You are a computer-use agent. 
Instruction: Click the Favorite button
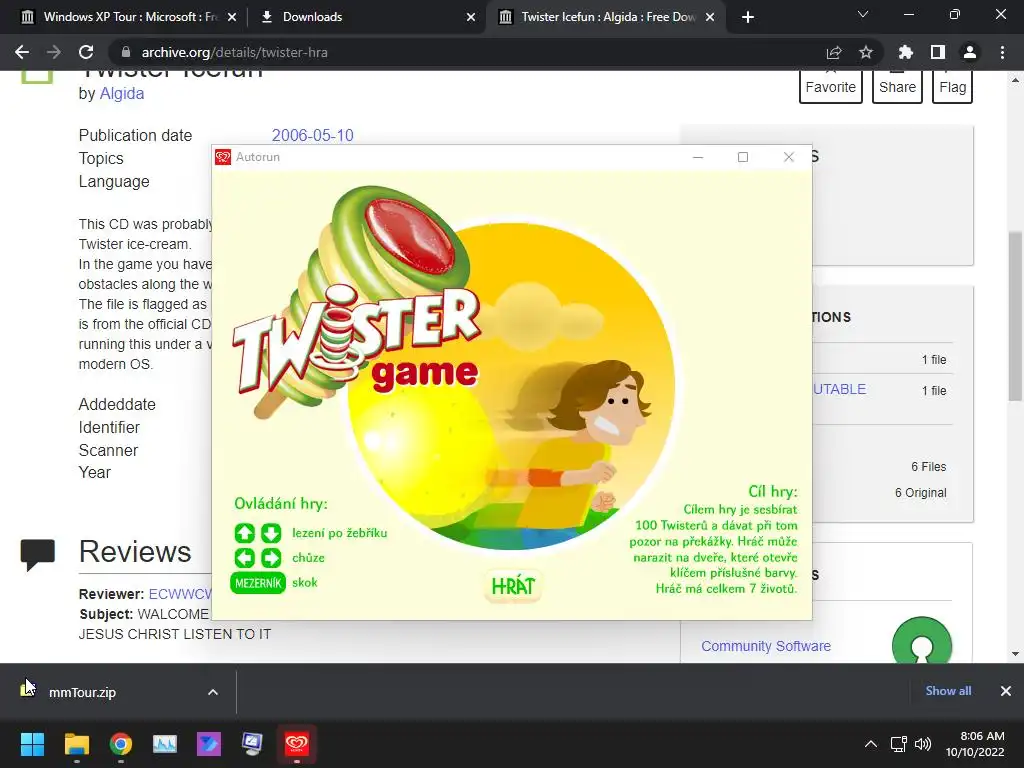pyautogui.click(x=830, y=87)
